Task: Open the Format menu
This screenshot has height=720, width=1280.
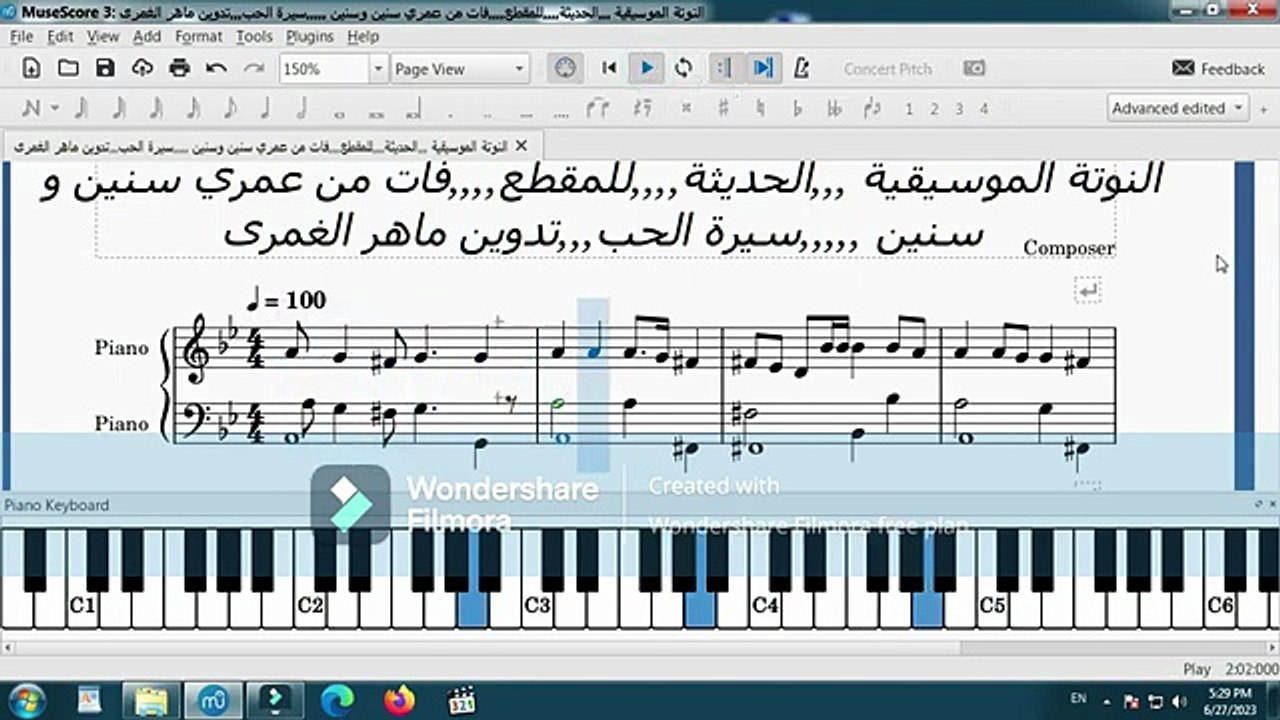Action: (199, 36)
